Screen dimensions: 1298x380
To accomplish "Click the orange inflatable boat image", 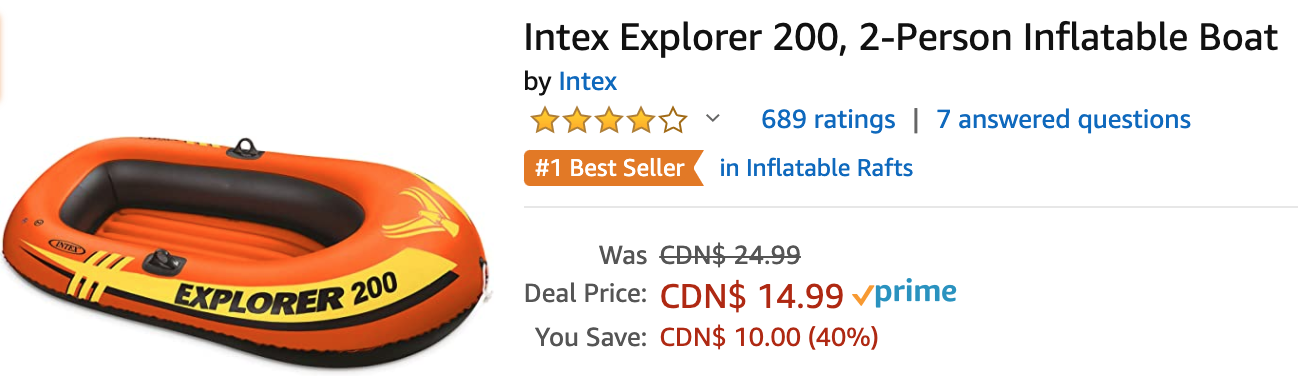I will (x=248, y=249).
